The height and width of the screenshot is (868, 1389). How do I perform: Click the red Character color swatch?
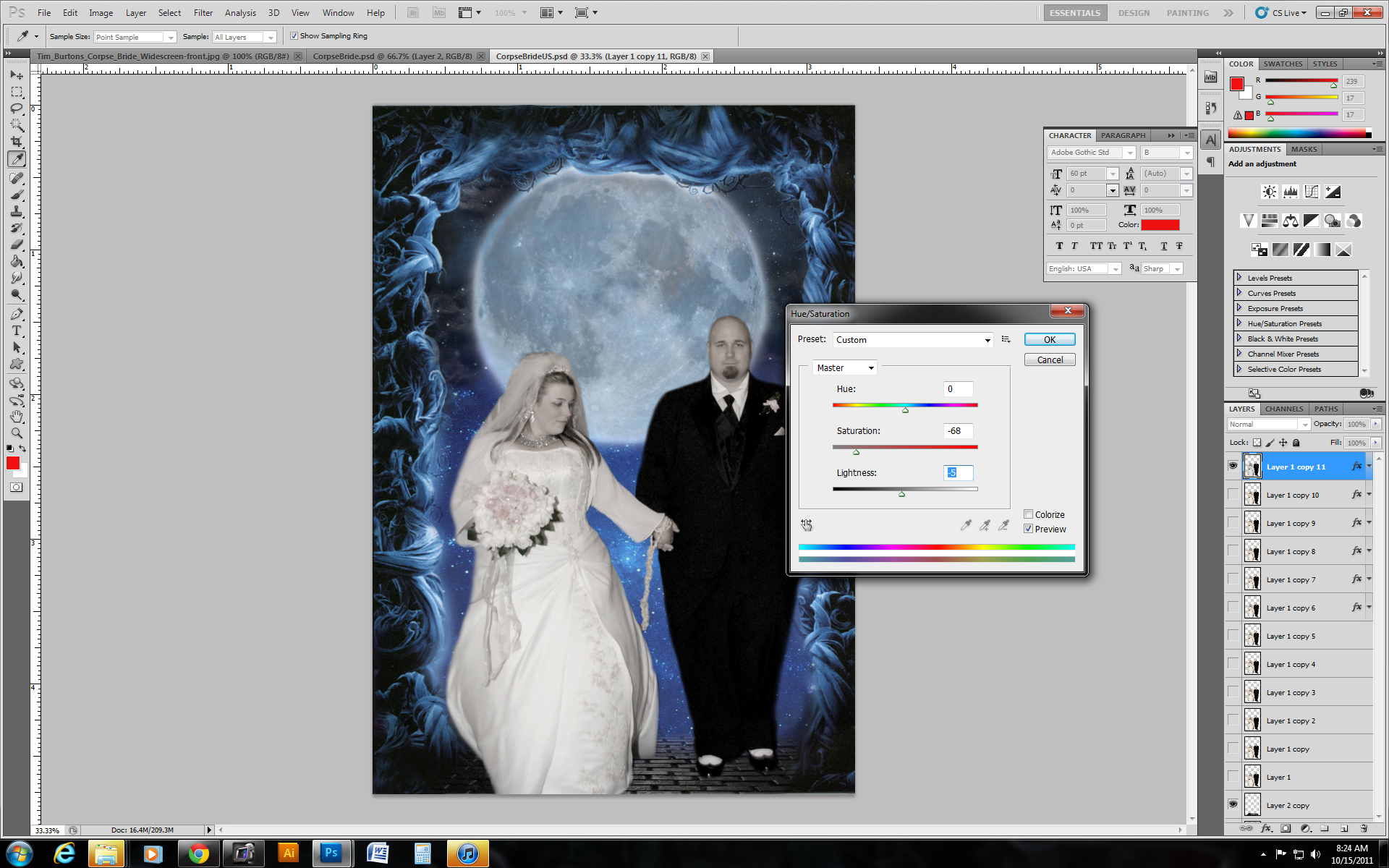point(1160,225)
